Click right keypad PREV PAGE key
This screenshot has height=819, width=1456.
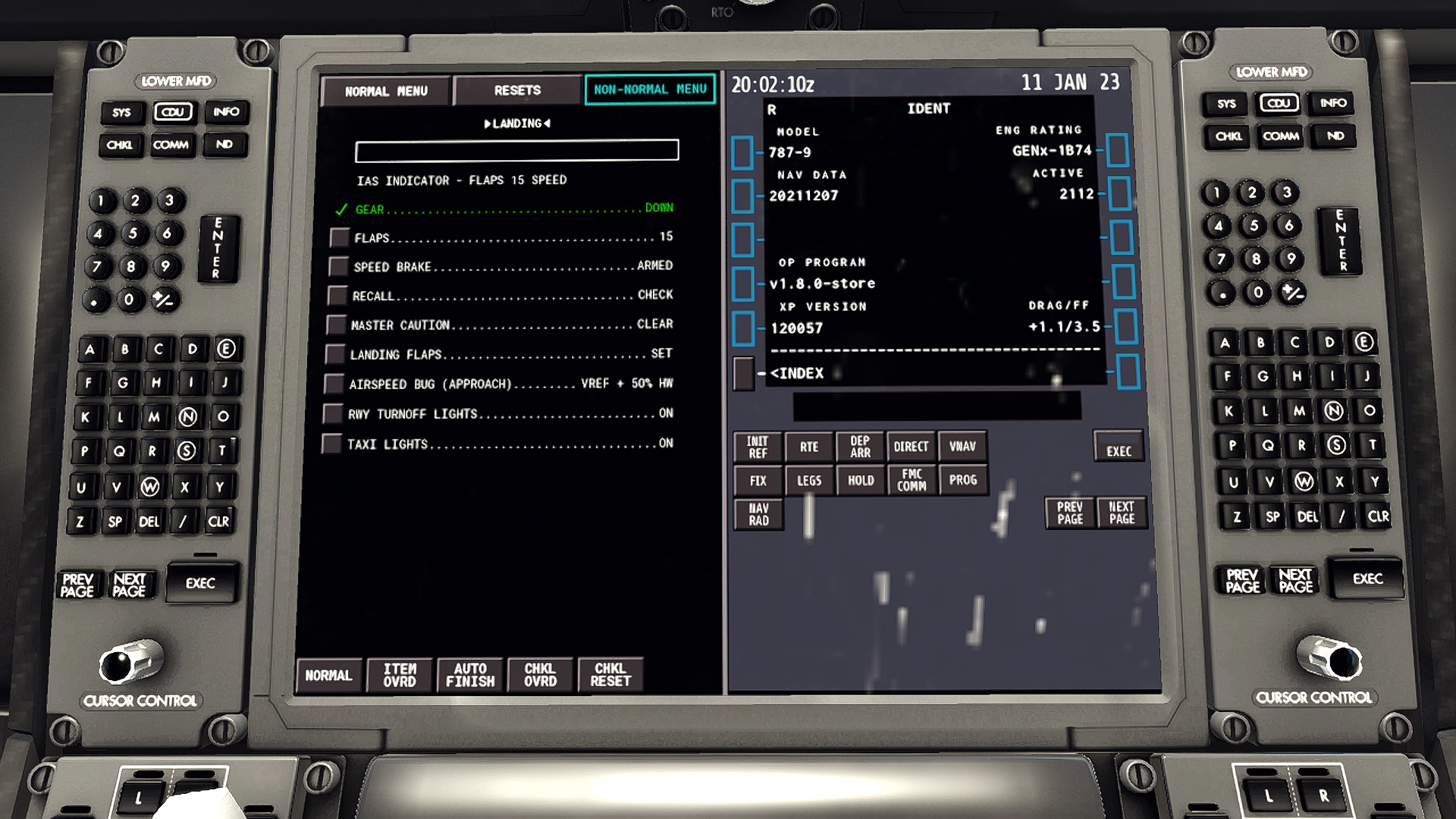(x=1243, y=581)
